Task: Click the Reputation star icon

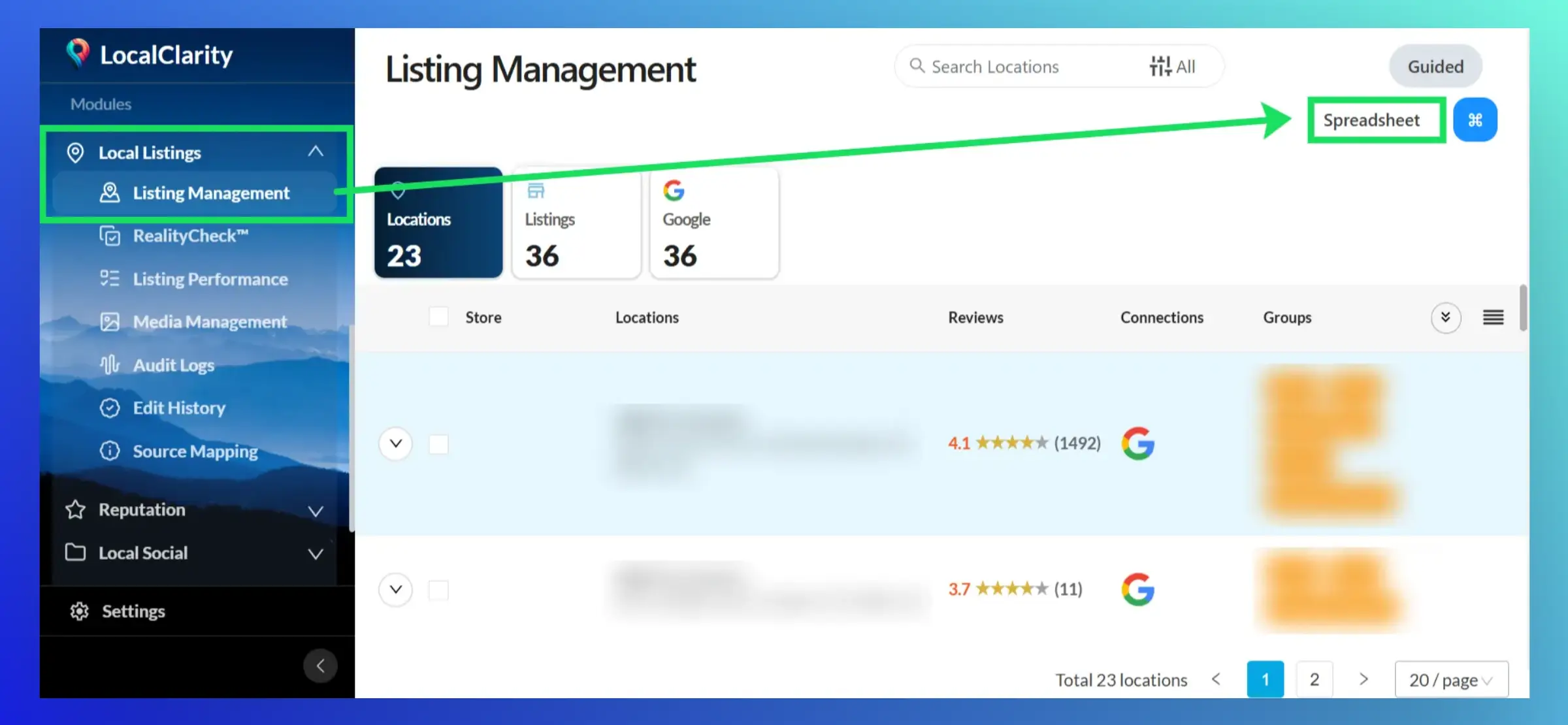Action: click(75, 509)
